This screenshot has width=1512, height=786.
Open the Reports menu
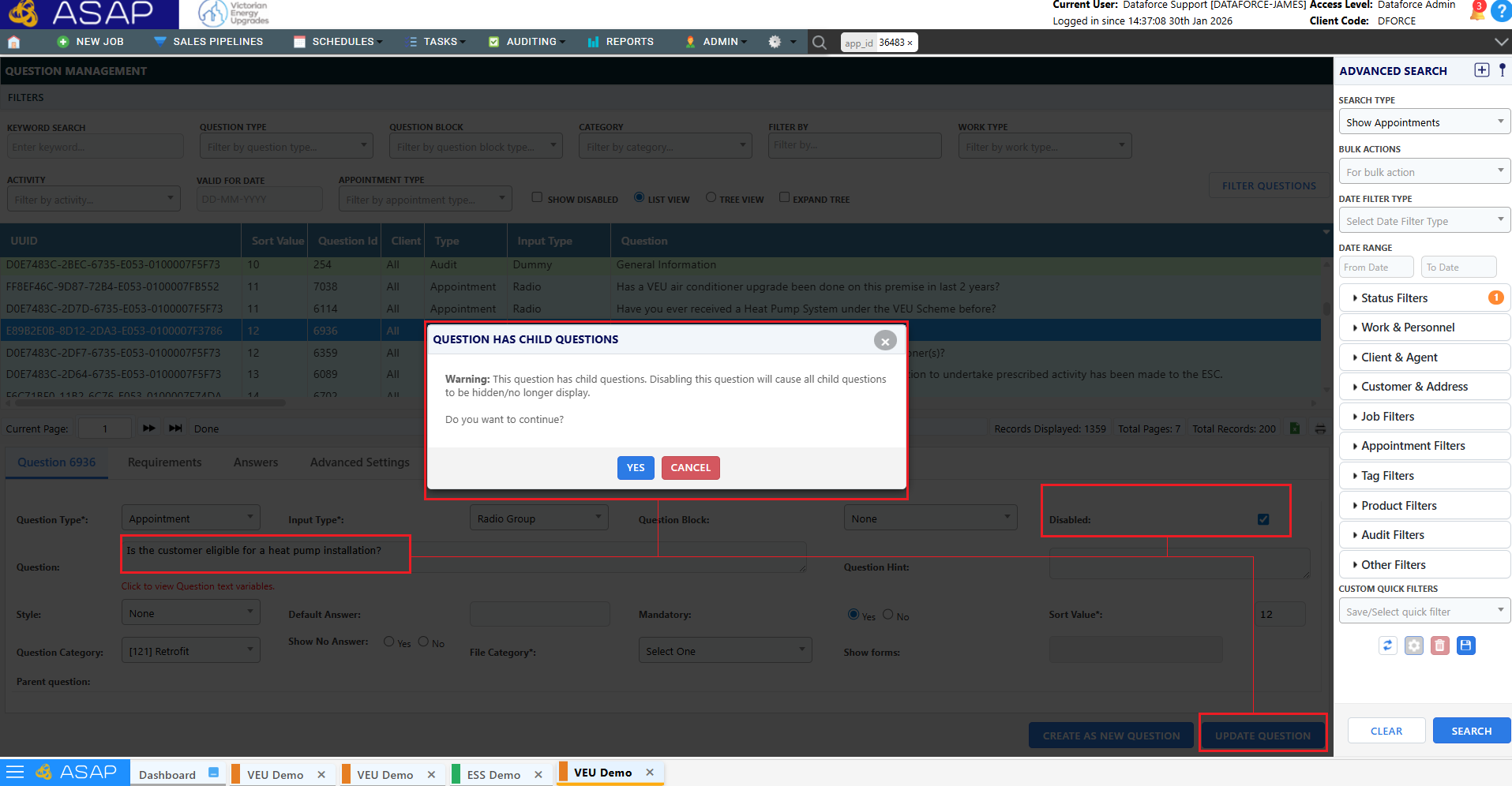pos(621,42)
